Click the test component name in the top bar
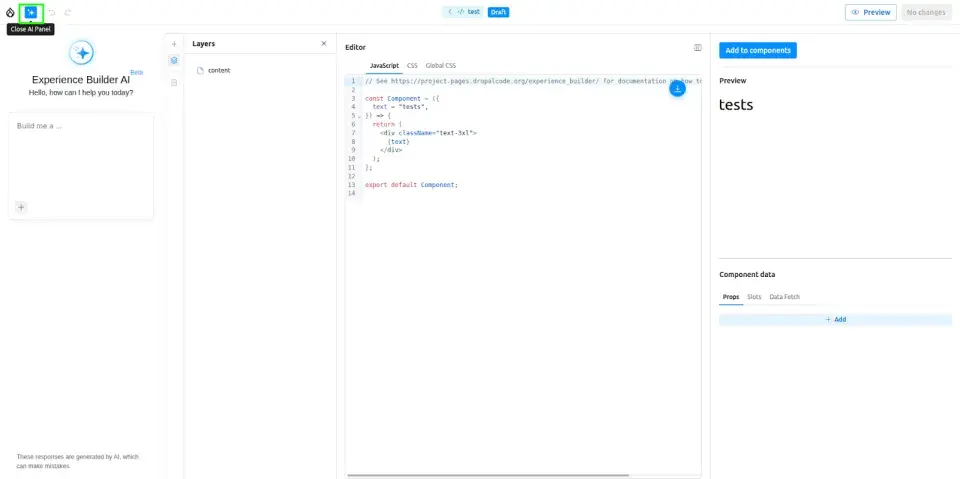 point(474,12)
